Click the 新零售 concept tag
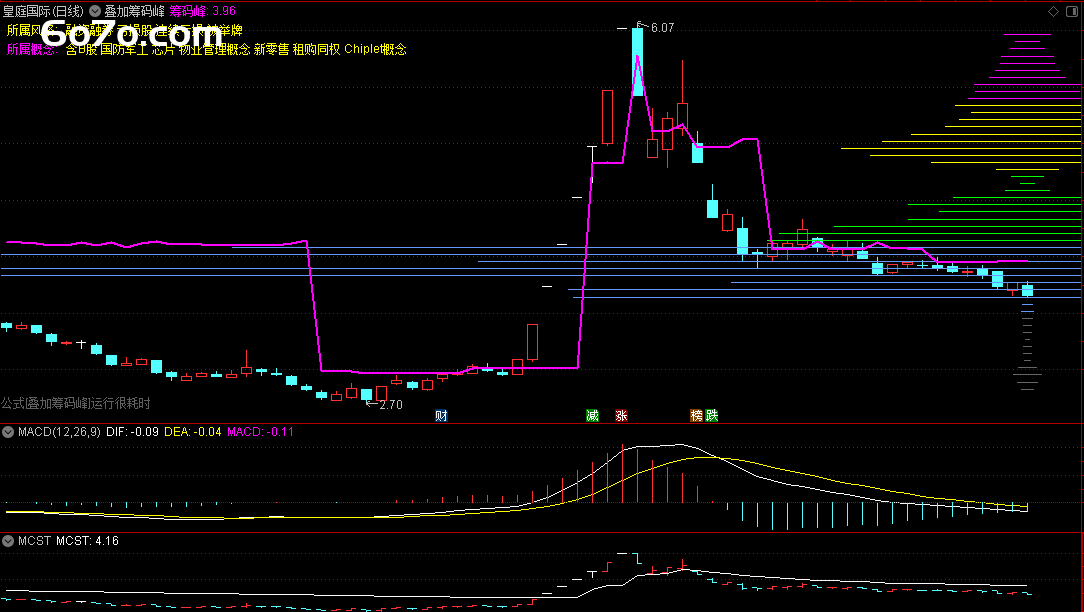Image resolution: width=1084 pixels, height=612 pixels. 271,49
